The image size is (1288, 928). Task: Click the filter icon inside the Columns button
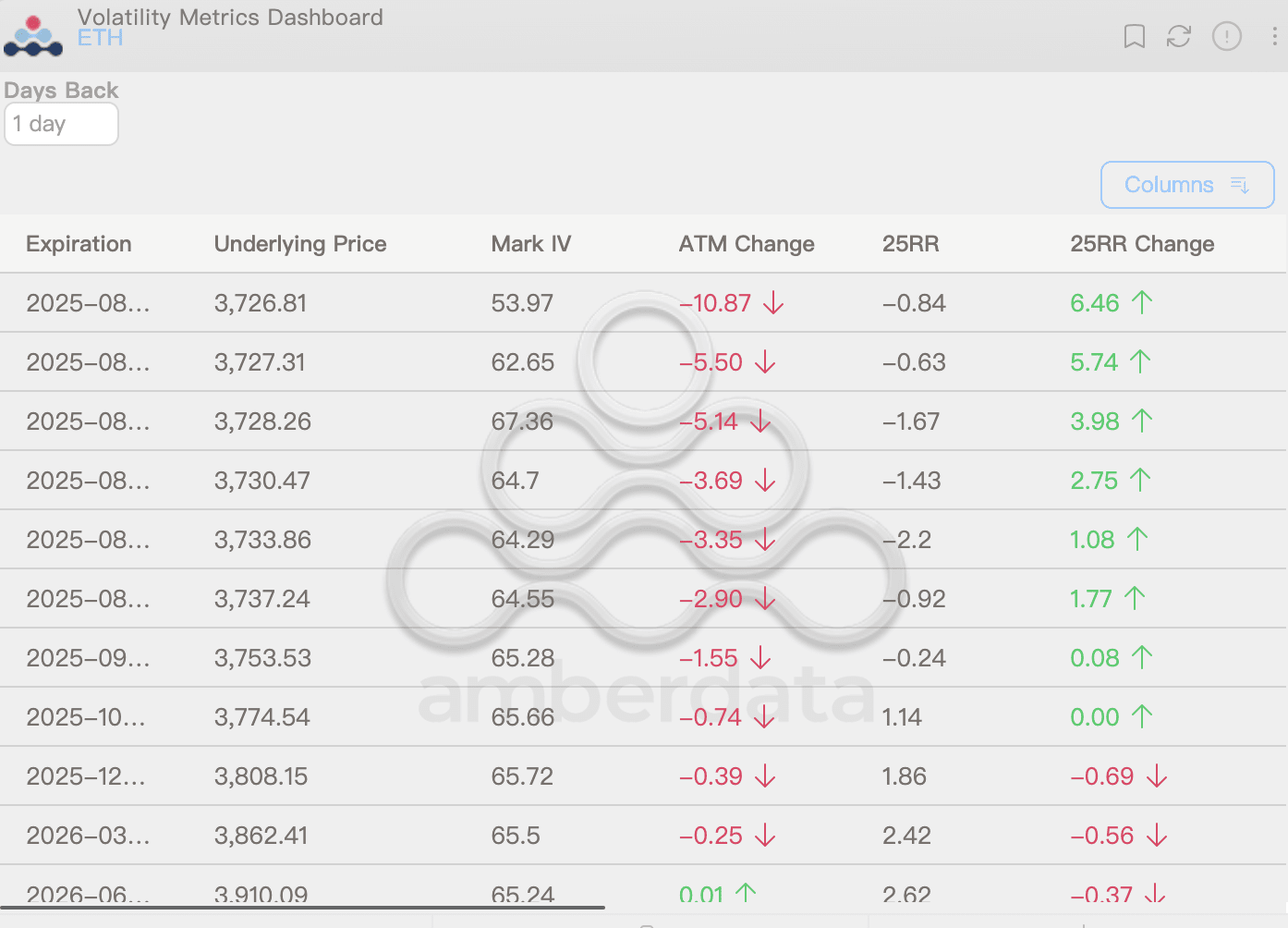[1239, 185]
